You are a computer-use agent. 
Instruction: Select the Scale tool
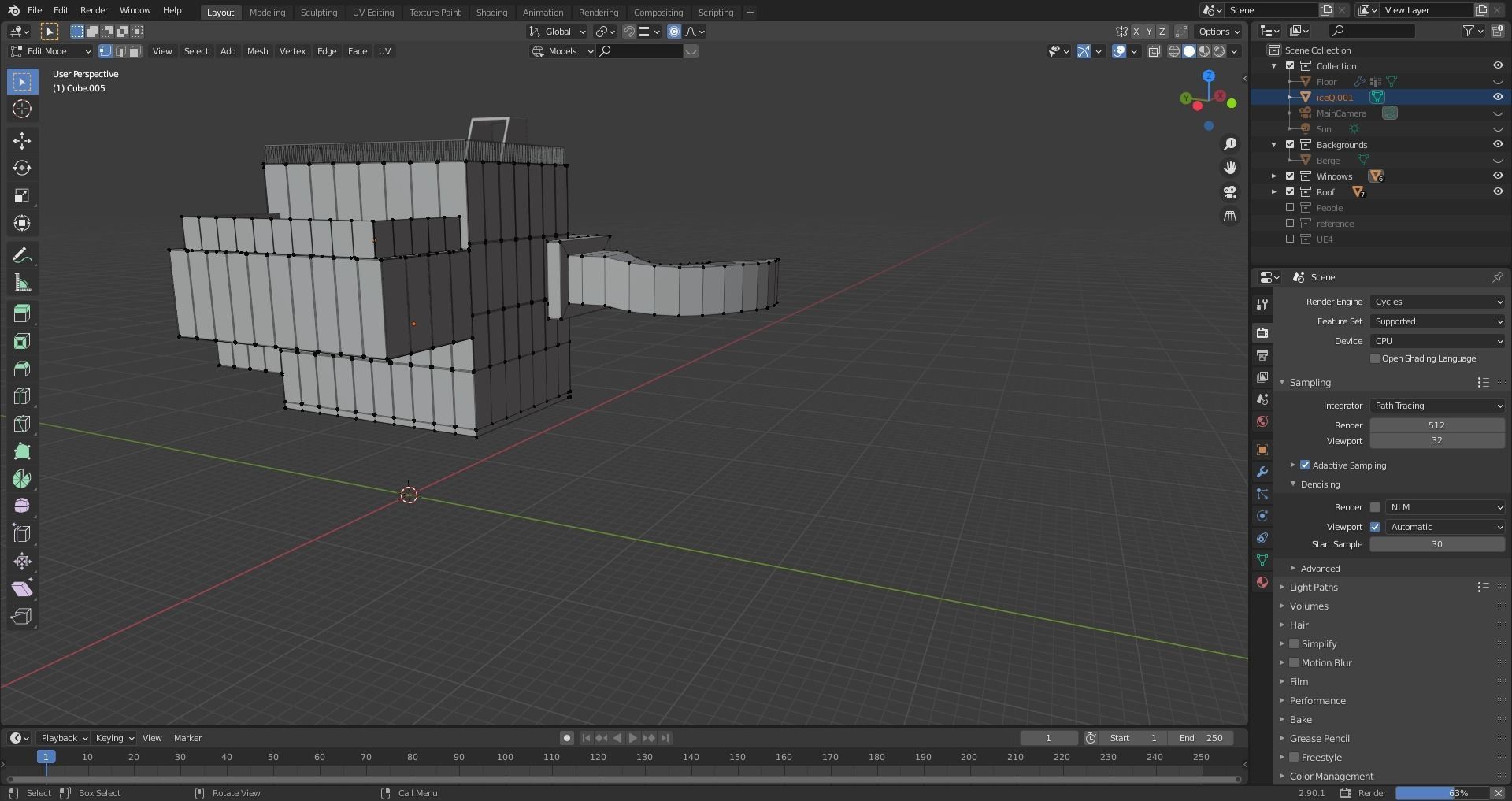[x=22, y=196]
